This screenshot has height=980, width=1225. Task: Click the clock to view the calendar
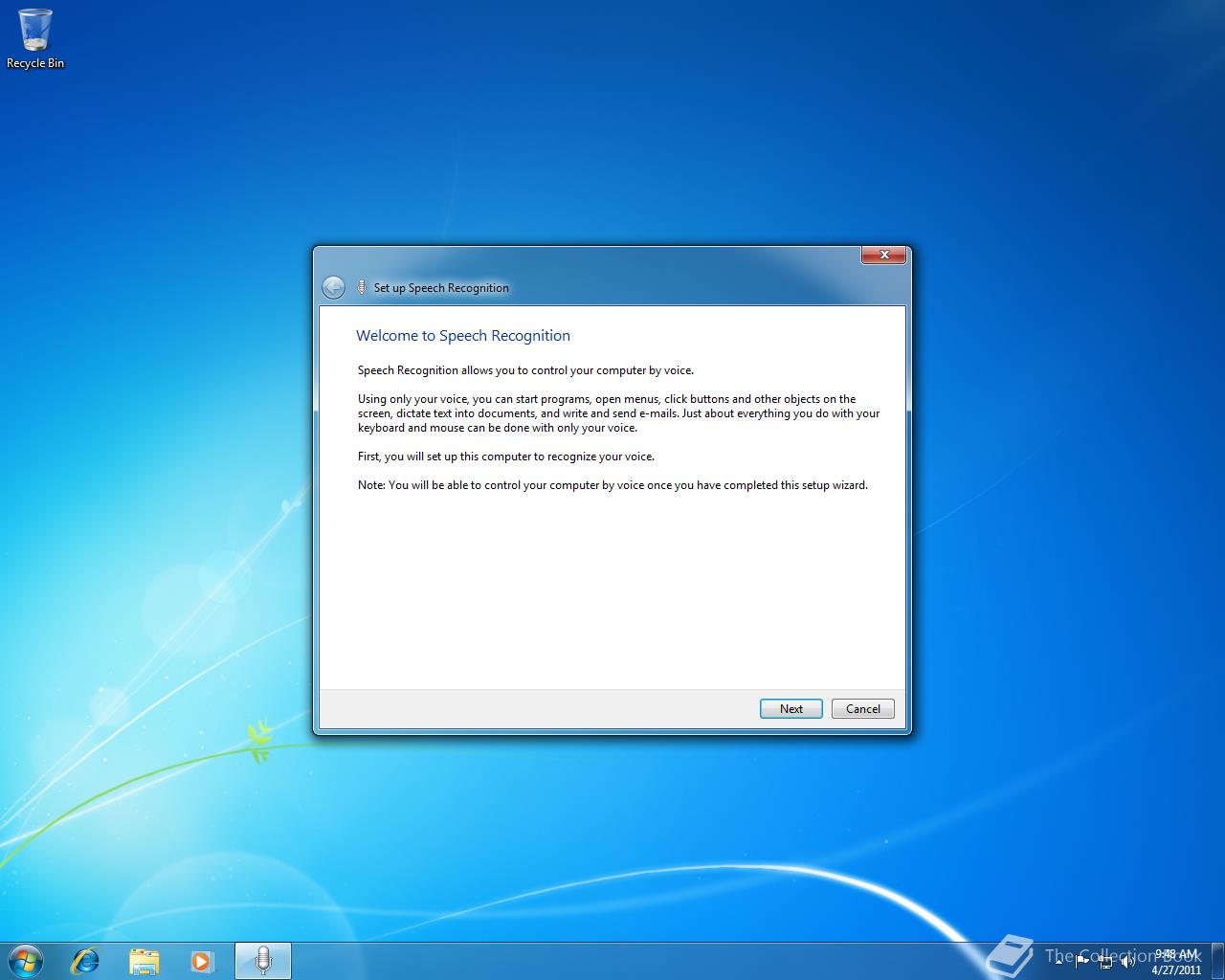pyautogui.click(x=1171, y=954)
